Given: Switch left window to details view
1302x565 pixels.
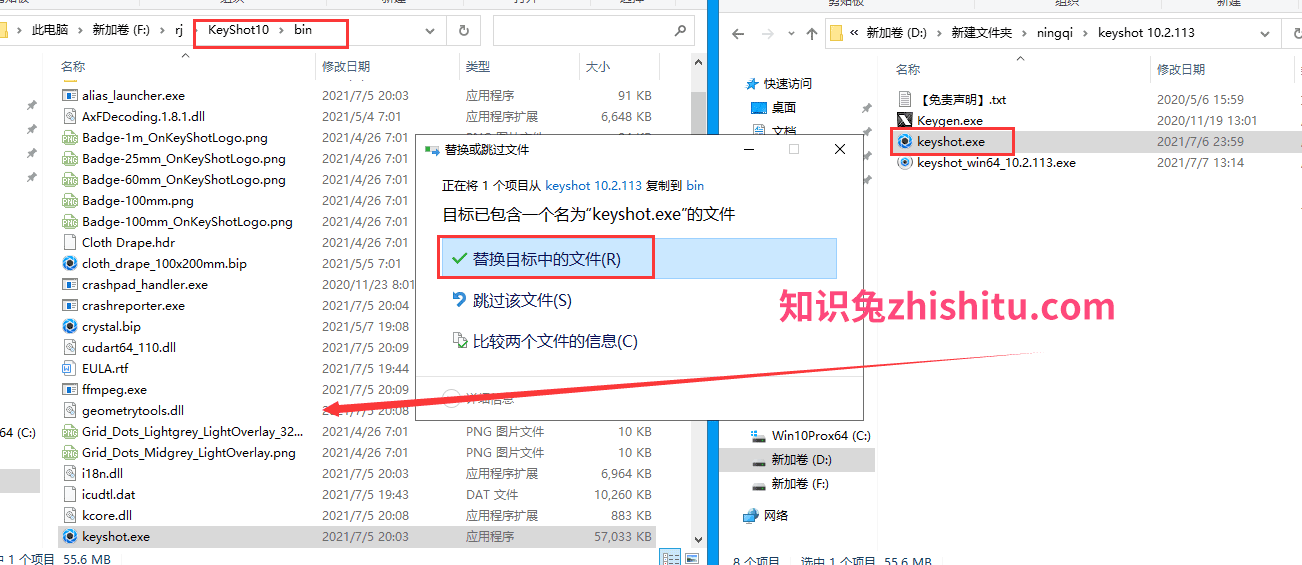Looking at the screenshot, I should tap(669, 558).
